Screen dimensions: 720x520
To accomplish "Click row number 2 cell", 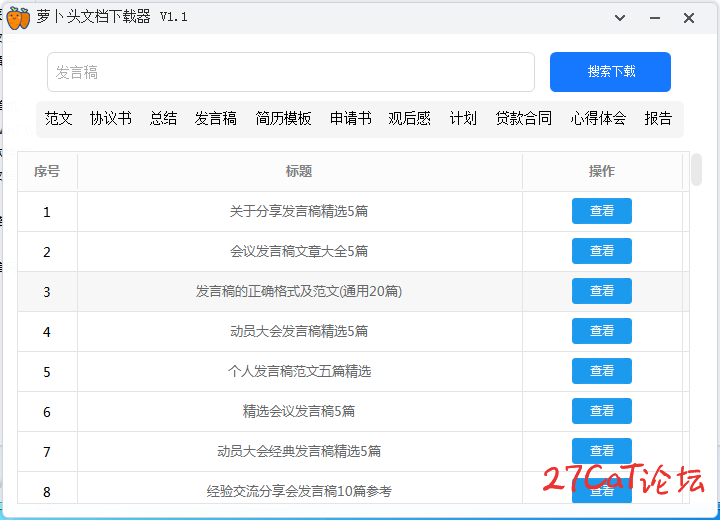I will [47, 252].
